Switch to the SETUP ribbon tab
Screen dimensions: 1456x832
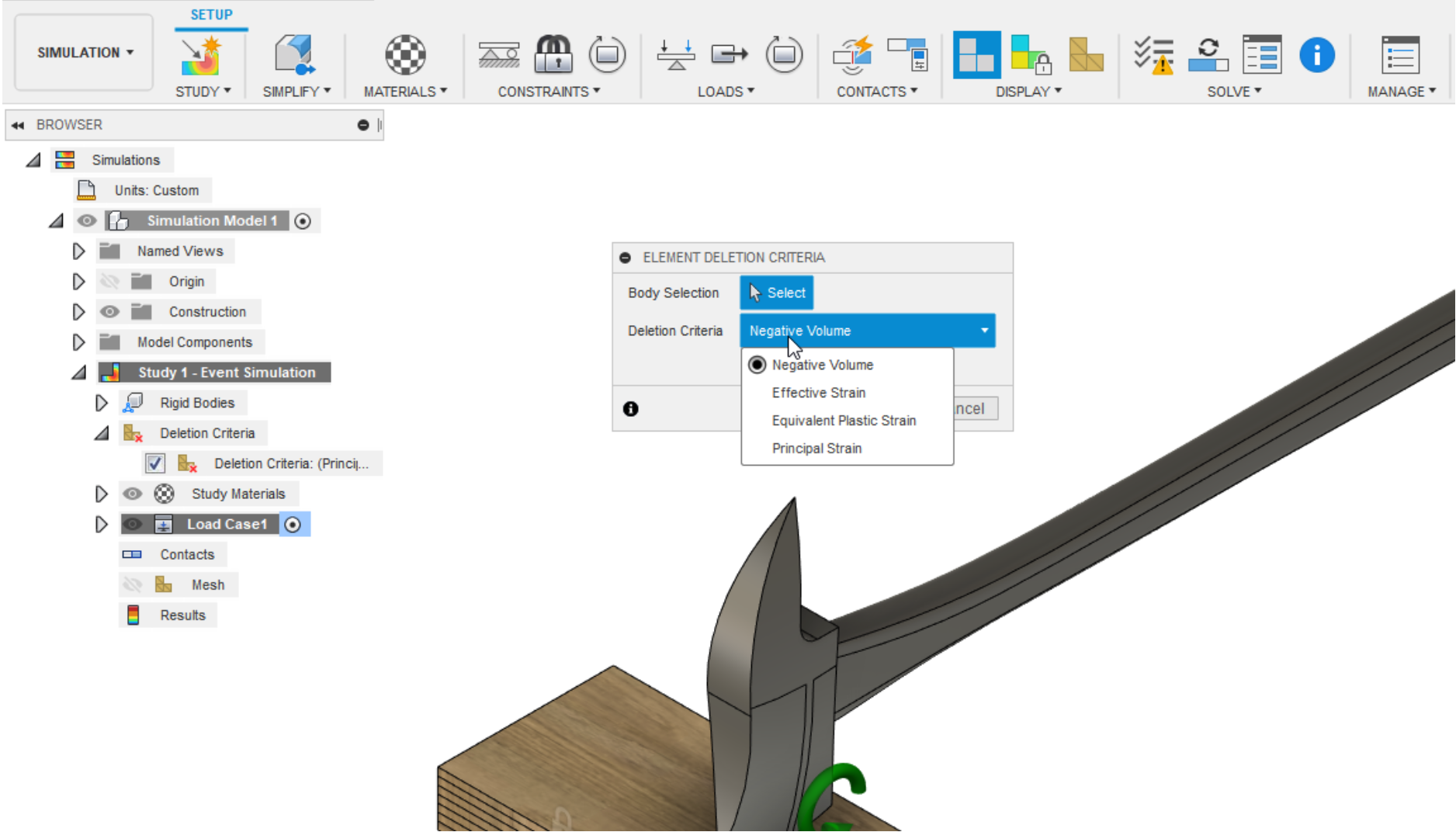pos(211,15)
